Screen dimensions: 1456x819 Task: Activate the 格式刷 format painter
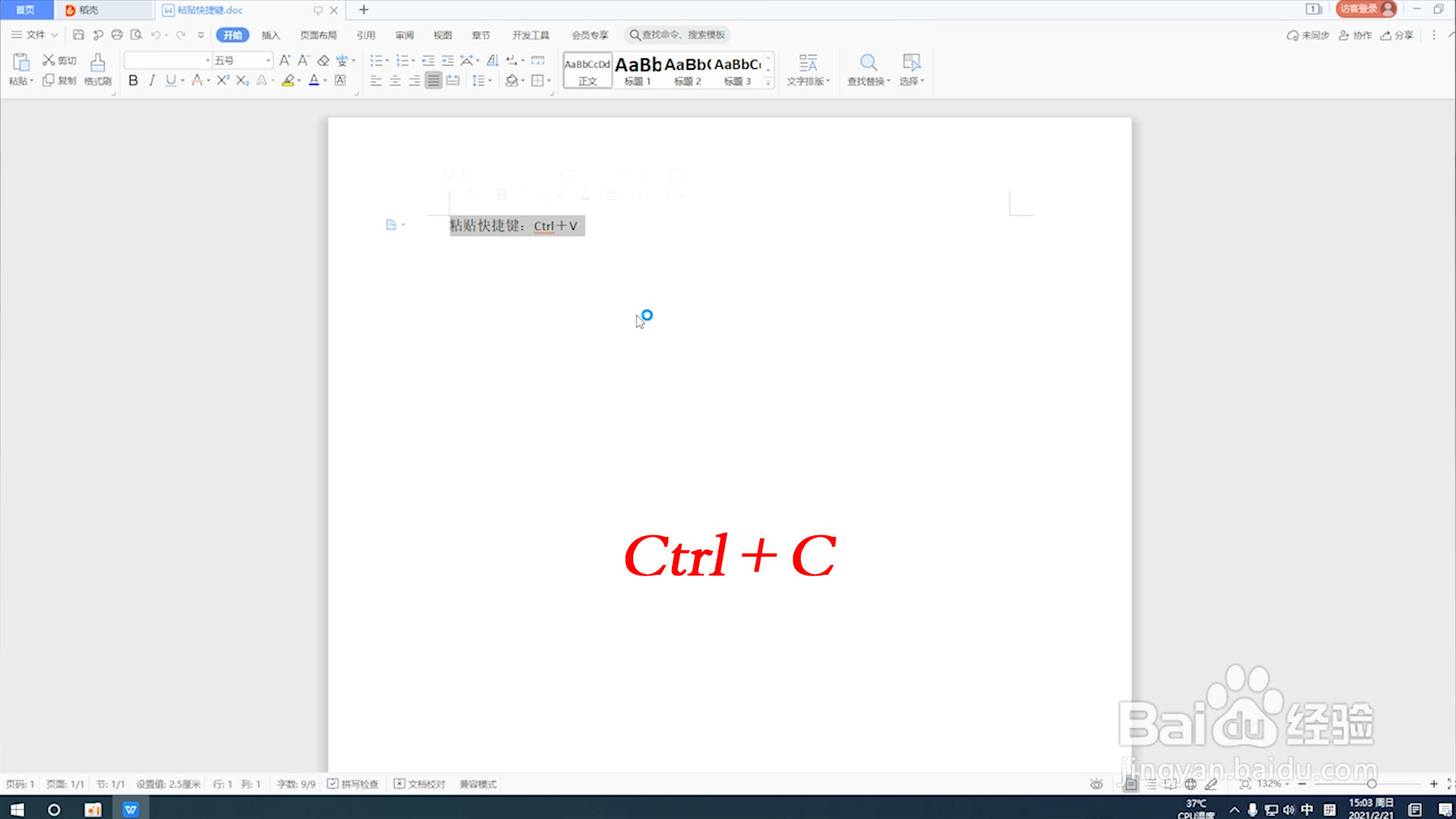pyautogui.click(x=98, y=70)
